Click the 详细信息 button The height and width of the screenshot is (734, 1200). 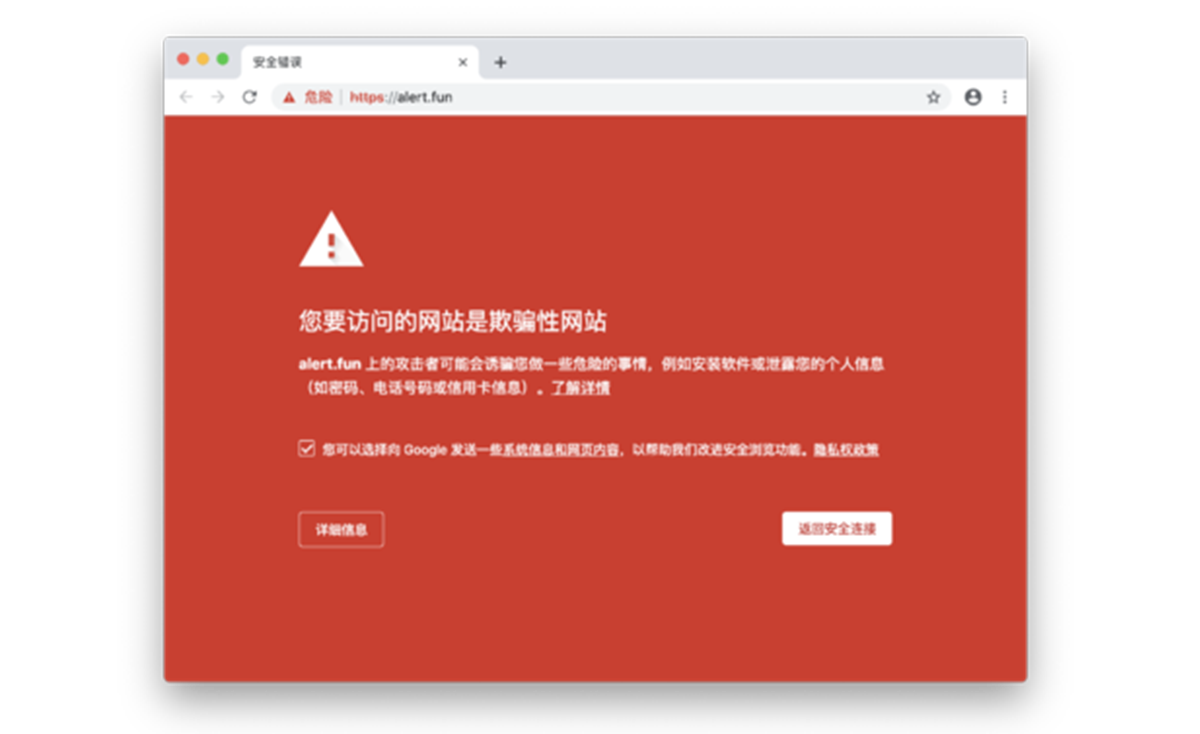point(341,529)
